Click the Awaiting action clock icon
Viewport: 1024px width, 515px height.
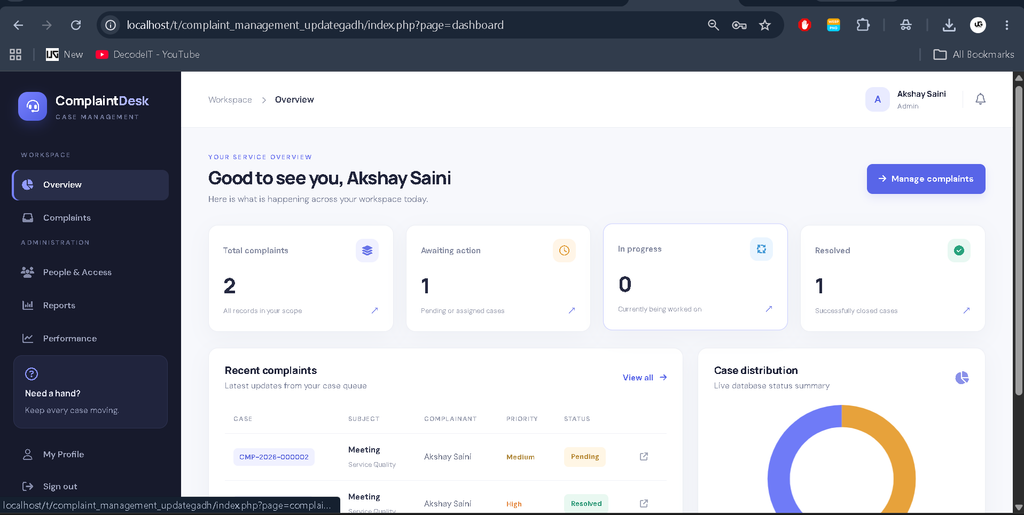564,251
